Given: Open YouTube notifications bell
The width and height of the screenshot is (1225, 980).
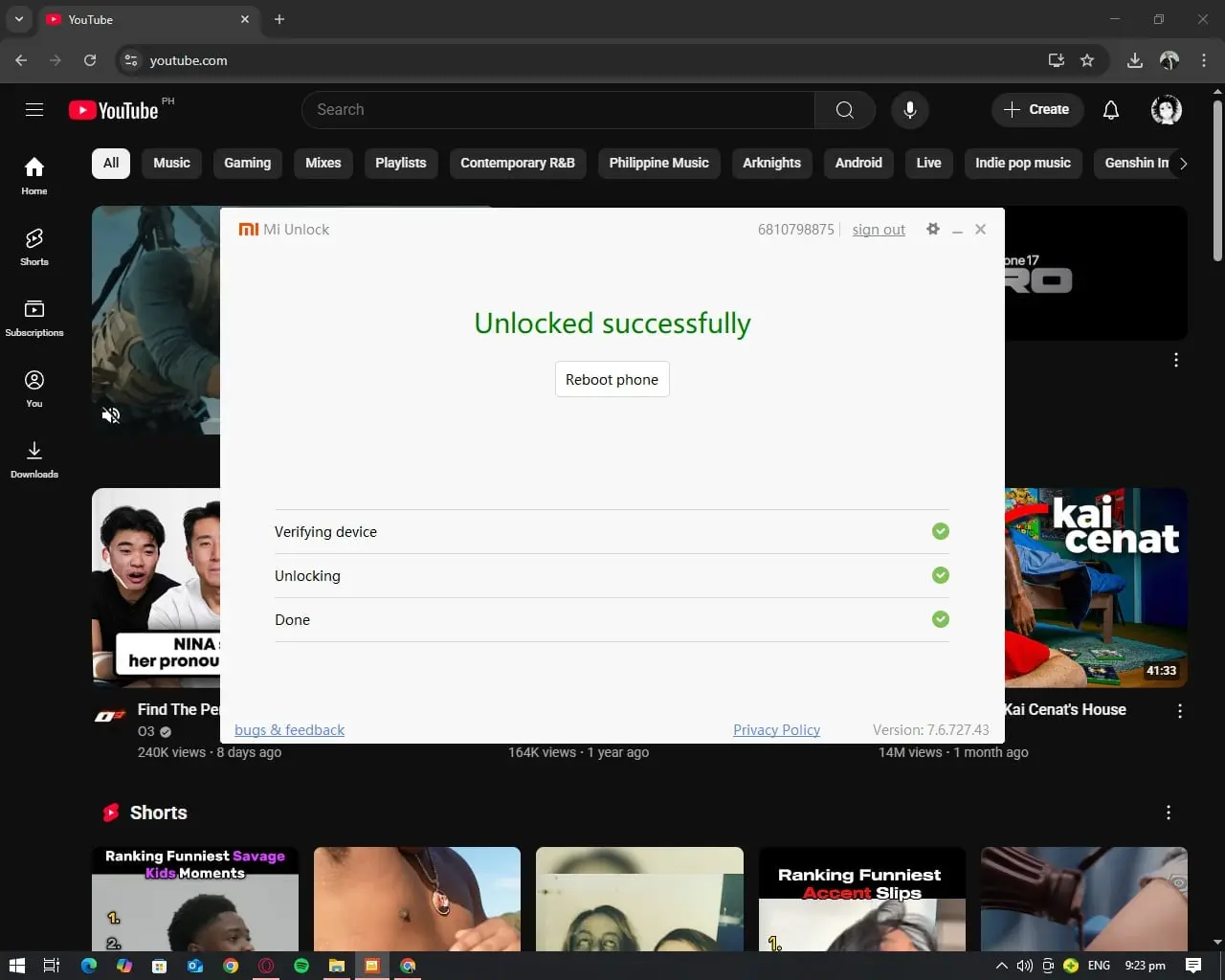Looking at the screenshot, I should 1111,110.
